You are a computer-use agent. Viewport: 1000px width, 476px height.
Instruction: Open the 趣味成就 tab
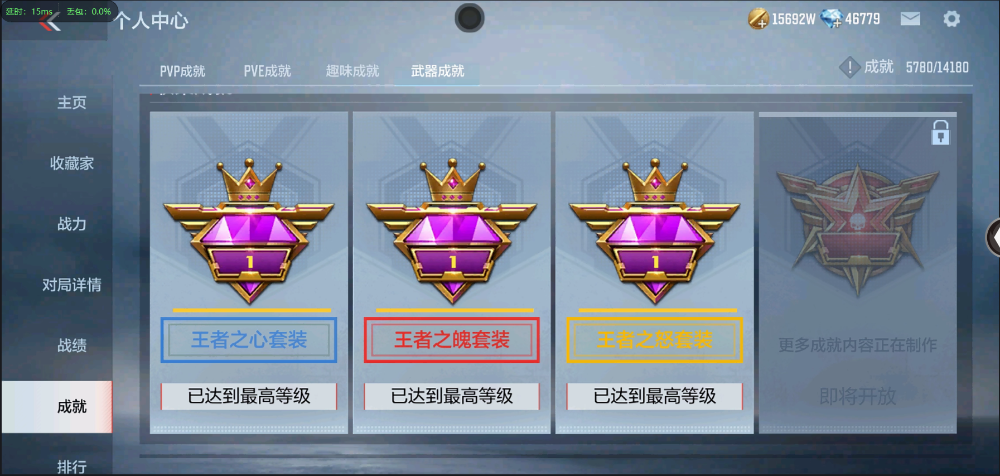353,71
